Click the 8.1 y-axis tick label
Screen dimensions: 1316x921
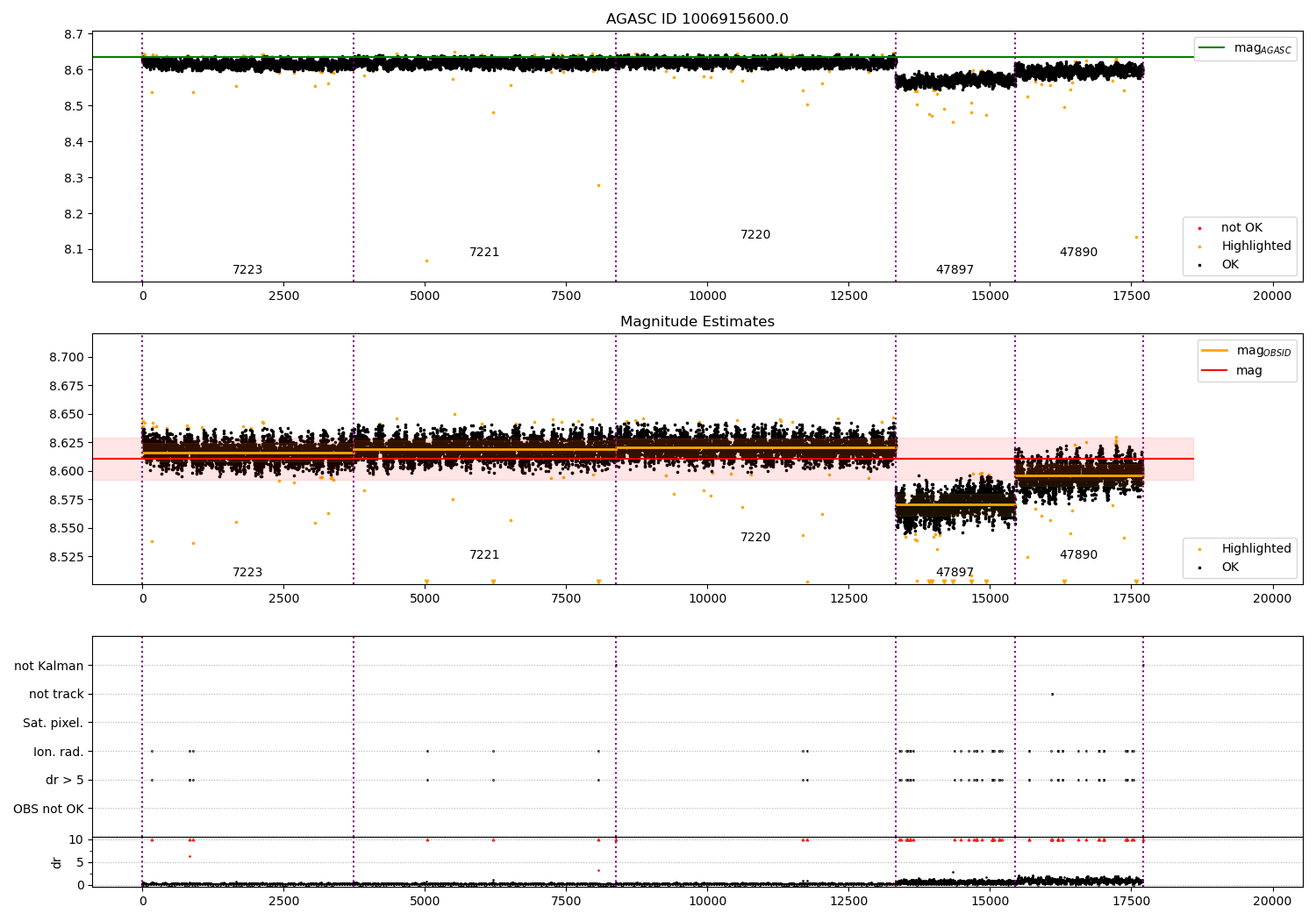(75, 250)
